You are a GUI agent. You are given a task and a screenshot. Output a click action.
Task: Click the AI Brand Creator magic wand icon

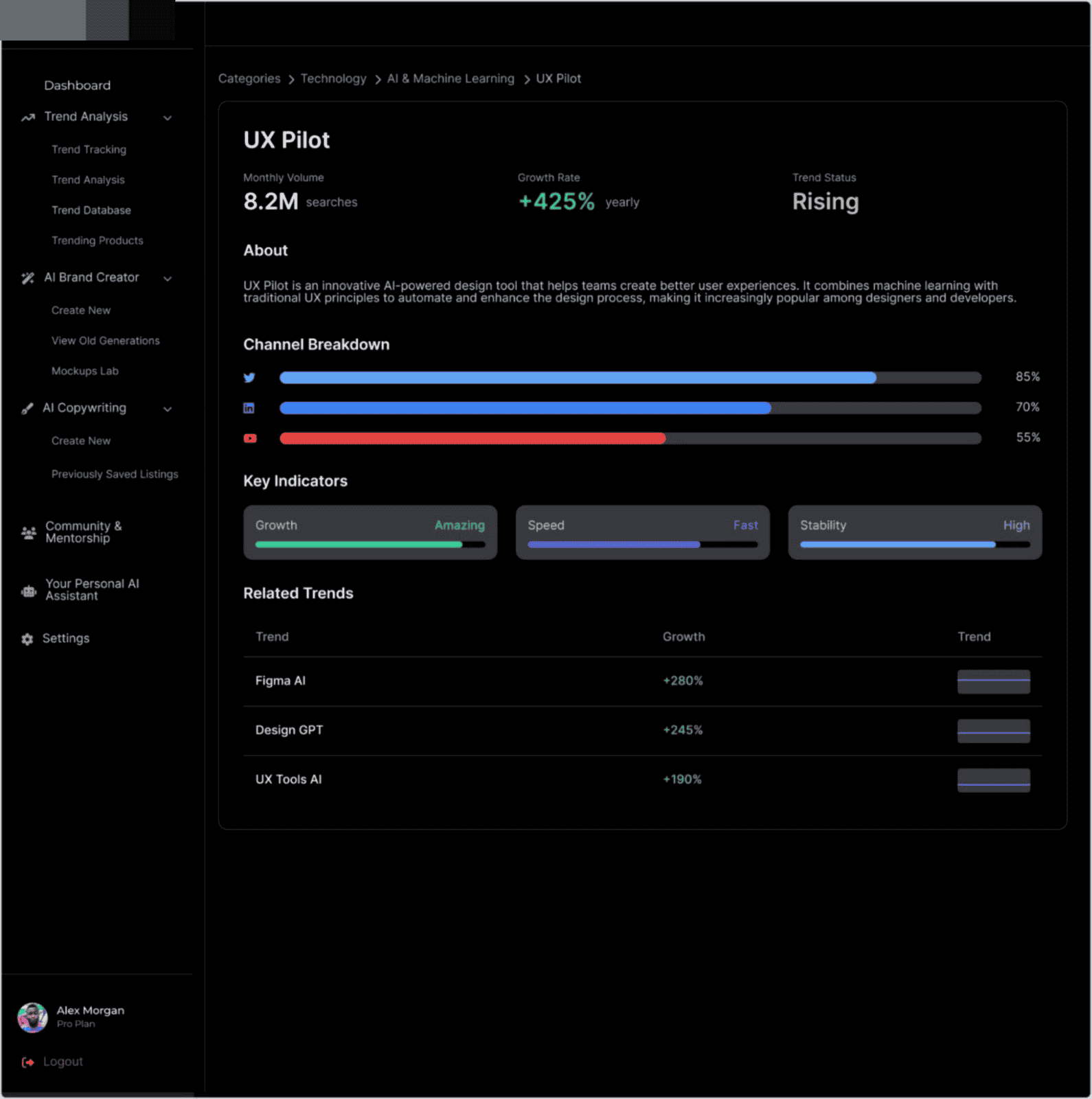tap(27, 278)
